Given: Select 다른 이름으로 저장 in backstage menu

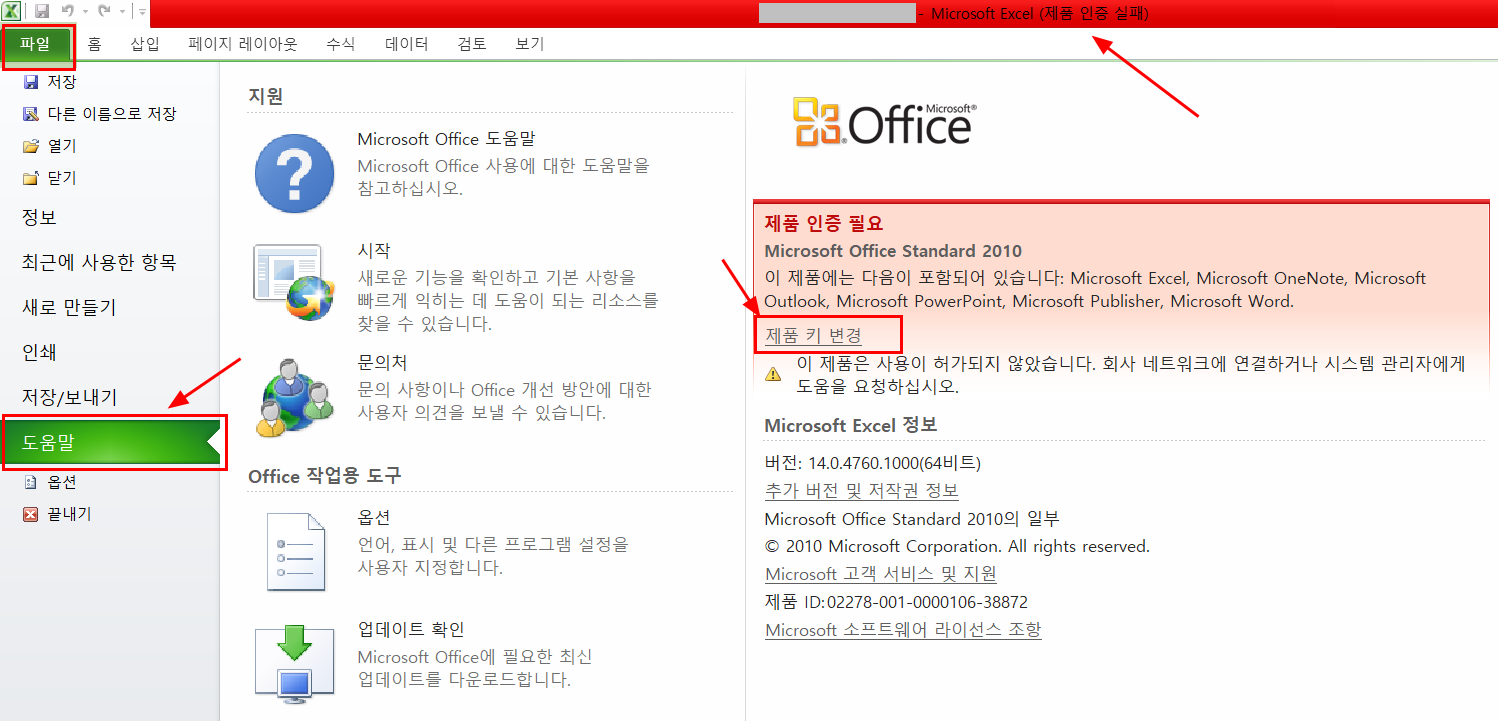Looking at the screenshot, I should click(112, 114).
